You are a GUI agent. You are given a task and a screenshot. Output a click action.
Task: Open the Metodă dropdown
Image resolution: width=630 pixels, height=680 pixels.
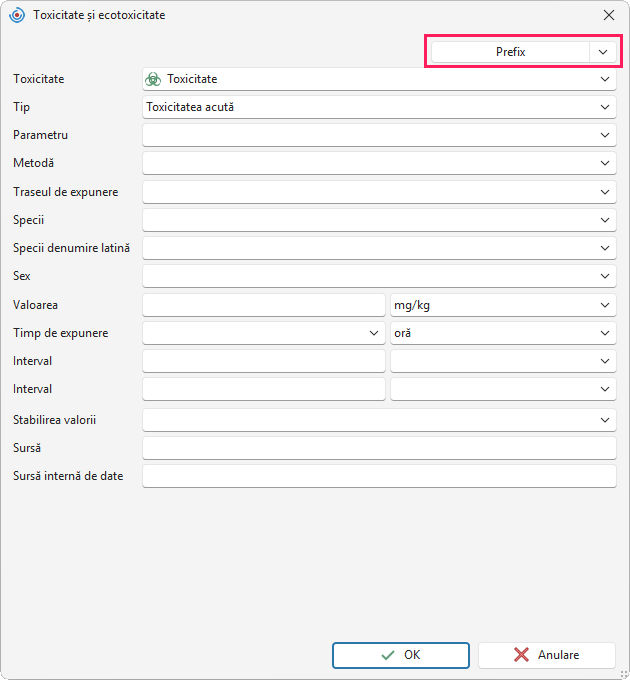click(x=379, y=163)
